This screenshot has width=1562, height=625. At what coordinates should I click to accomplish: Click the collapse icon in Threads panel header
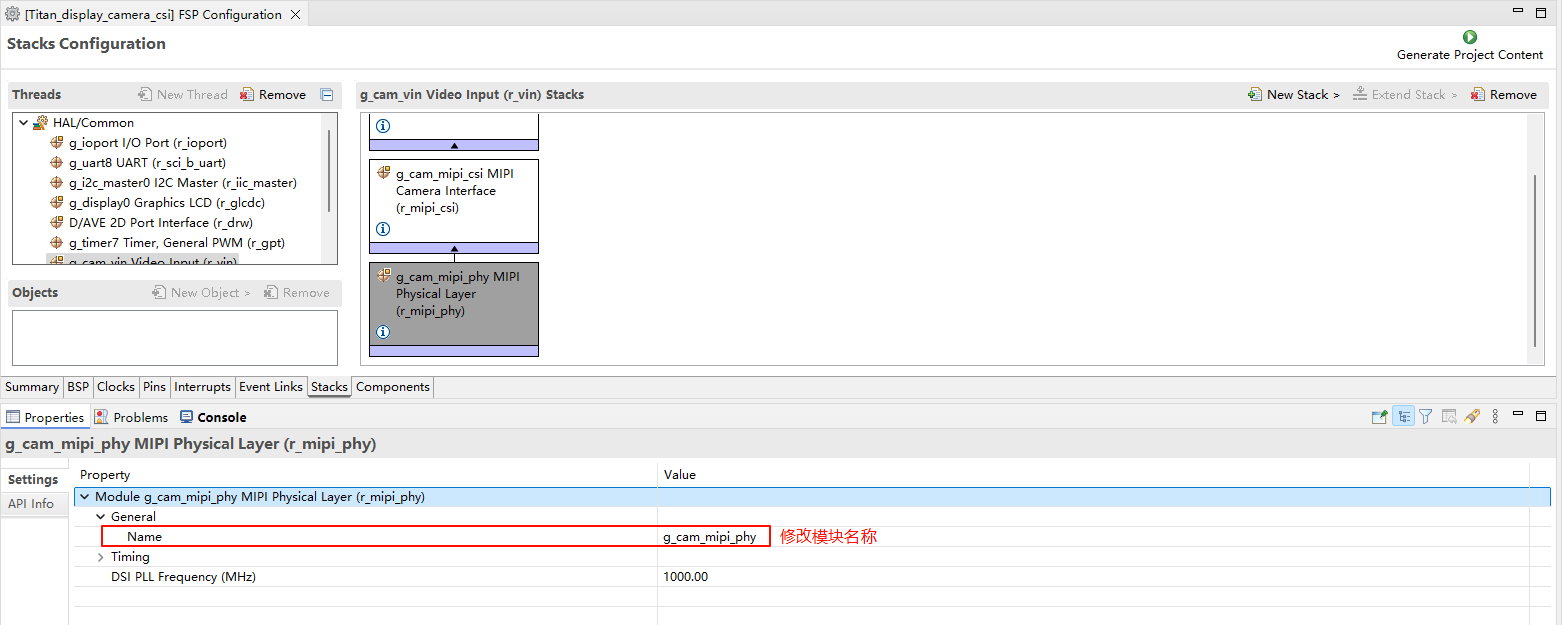tap(327, 95)
